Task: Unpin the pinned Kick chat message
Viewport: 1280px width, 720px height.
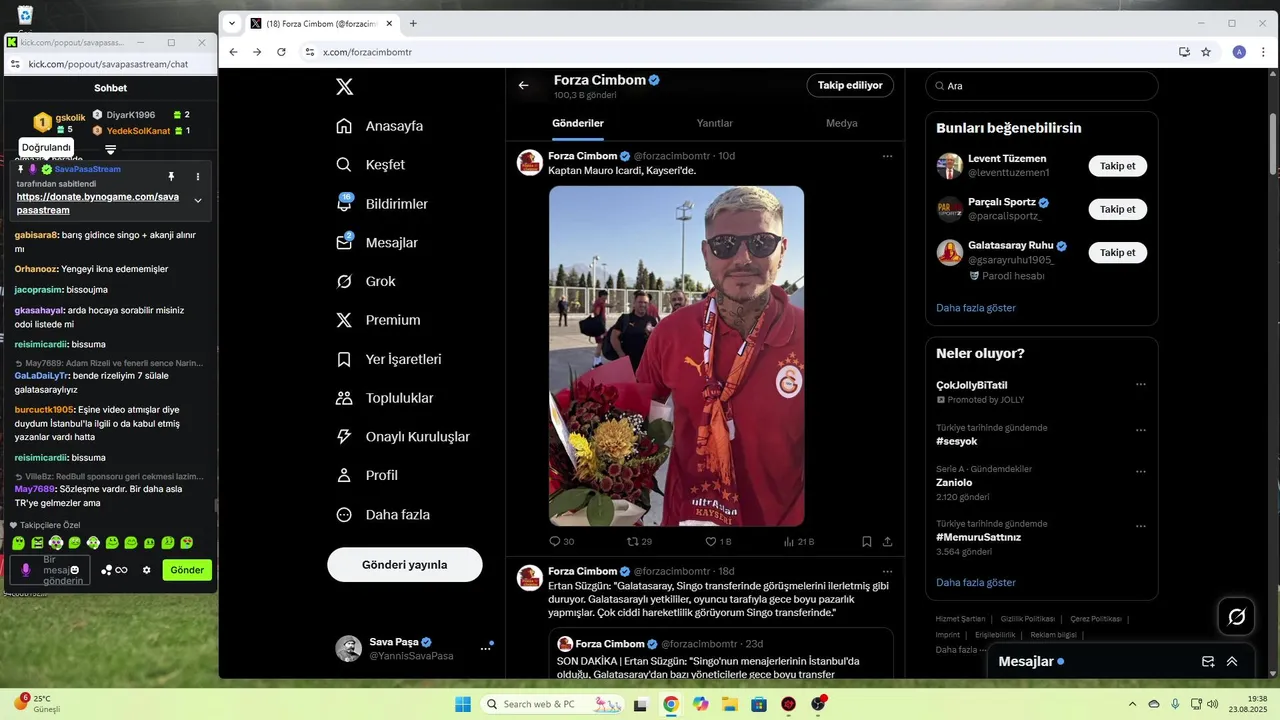Action: click(x=171, y=176)
